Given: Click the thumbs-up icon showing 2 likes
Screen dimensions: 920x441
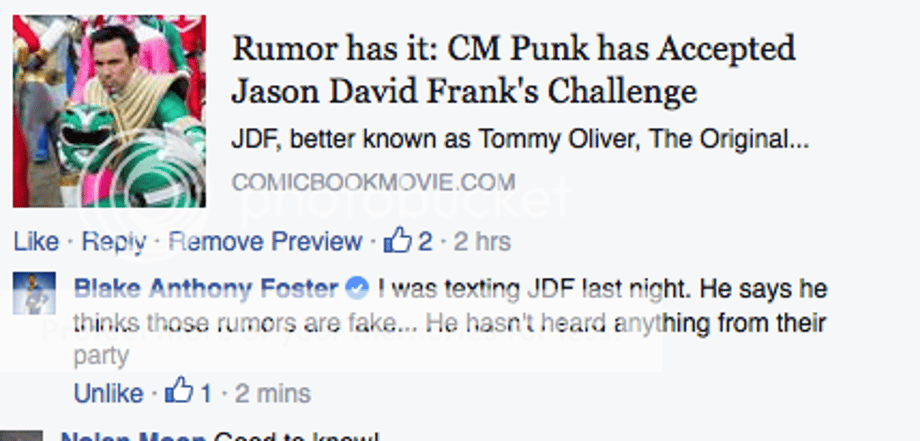Looking at the screenshot, I should click(398, 241).
